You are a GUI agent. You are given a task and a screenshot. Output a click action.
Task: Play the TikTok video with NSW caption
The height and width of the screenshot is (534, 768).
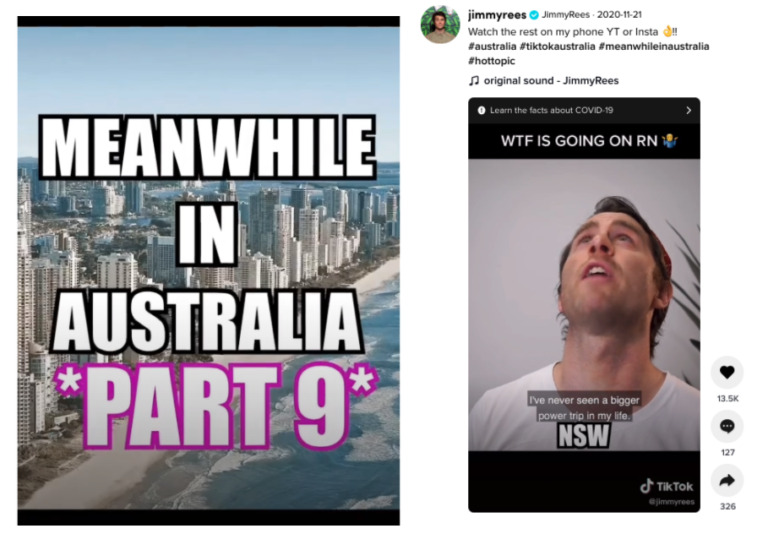click(x=584, y=304)
